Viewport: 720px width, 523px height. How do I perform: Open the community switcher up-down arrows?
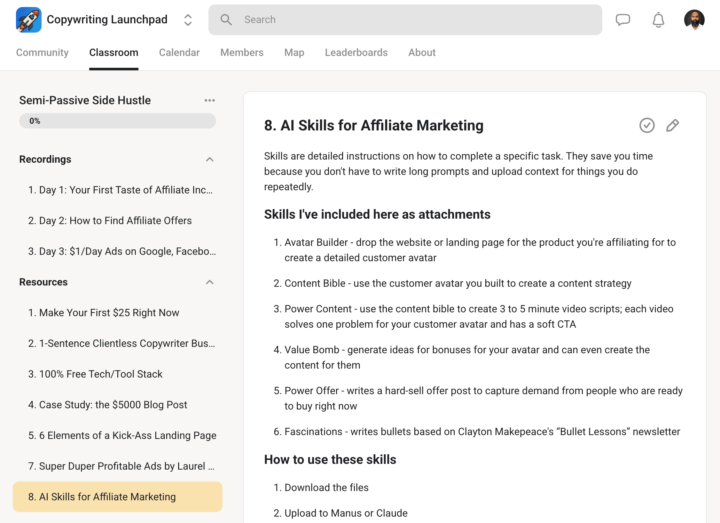[x=187, y=20]
